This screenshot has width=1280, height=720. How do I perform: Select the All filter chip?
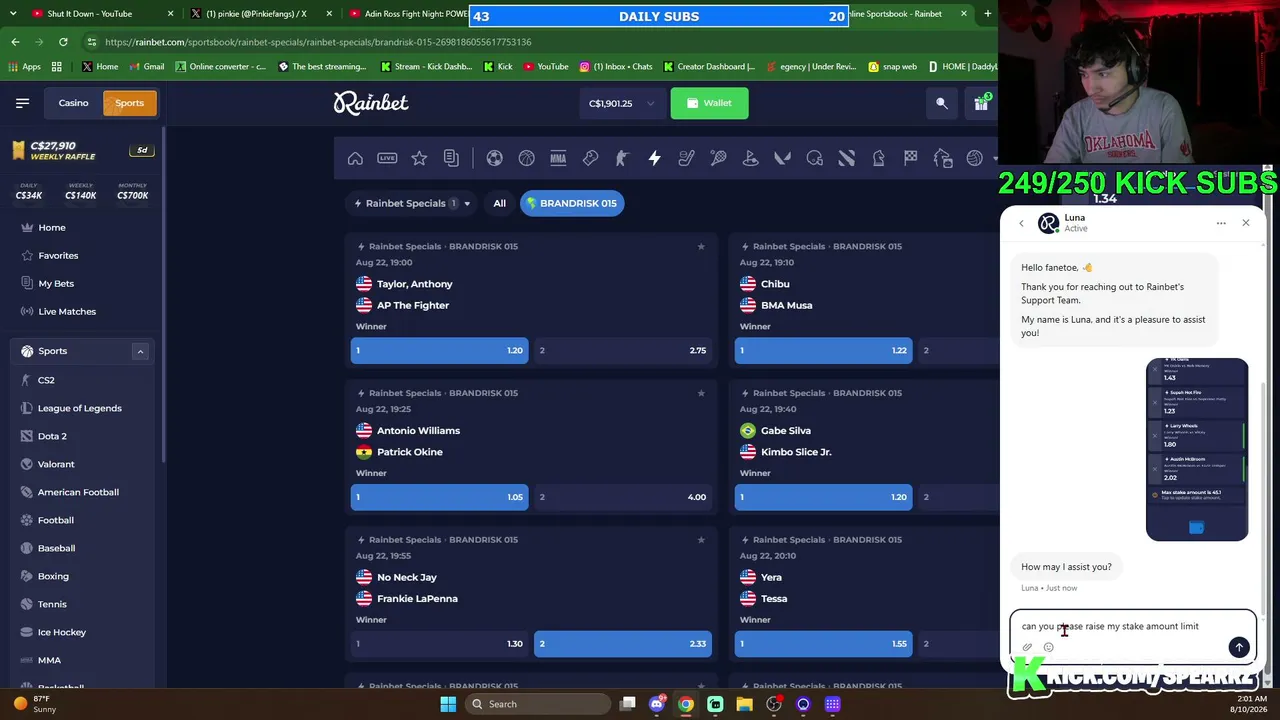pyautogui.click(x=499, y=203)
